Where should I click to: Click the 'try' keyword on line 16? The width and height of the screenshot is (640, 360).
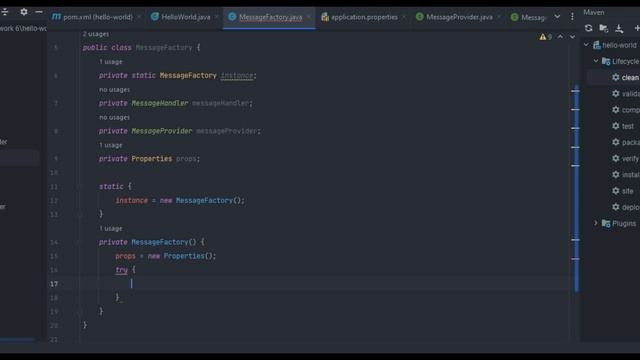coord(121,270)
